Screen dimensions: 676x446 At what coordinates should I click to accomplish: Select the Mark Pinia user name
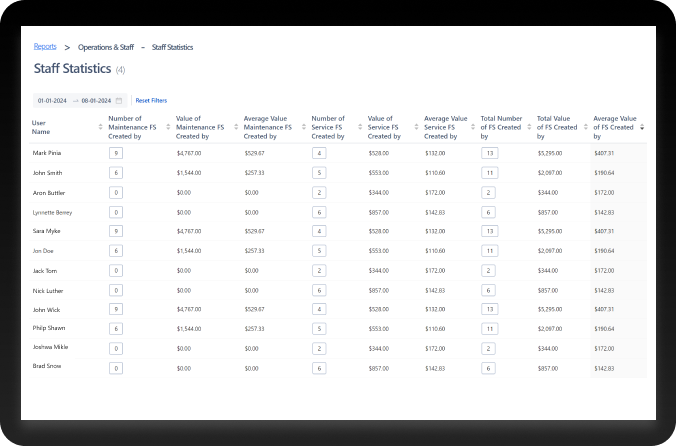(47, 153)
